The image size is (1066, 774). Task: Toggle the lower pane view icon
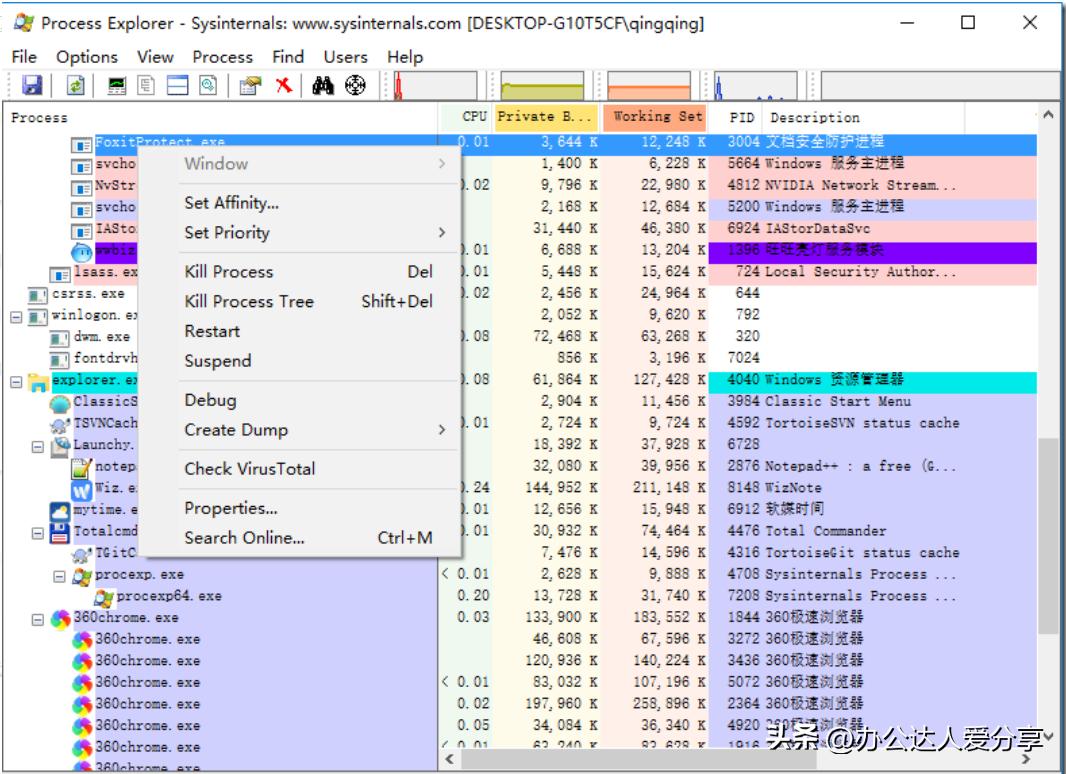point(175,84)
